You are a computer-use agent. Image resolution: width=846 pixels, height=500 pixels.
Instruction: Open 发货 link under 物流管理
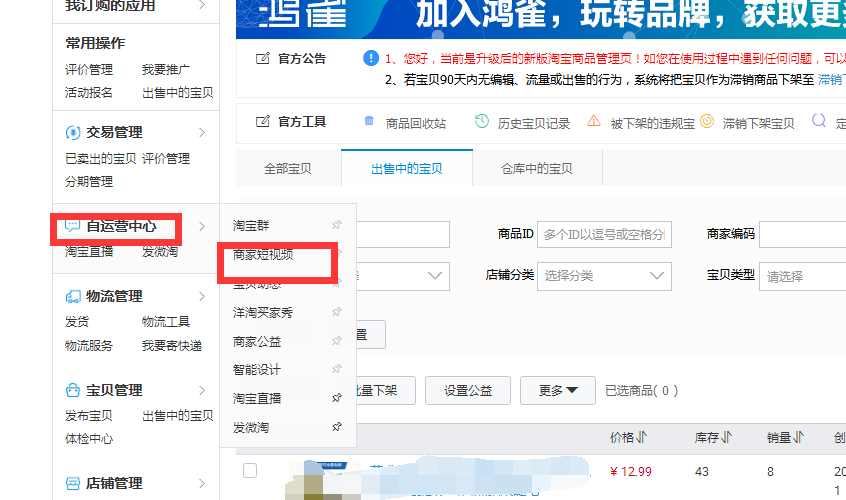coord(77,322)
